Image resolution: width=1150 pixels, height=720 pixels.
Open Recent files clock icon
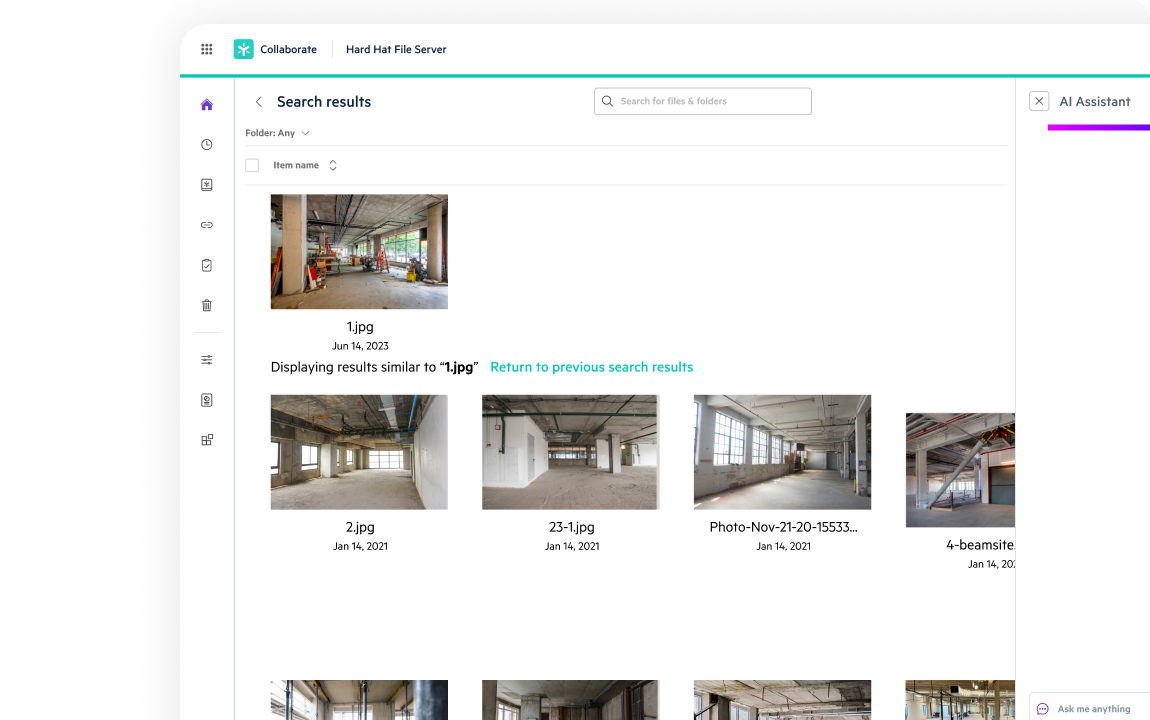[207, 144]
